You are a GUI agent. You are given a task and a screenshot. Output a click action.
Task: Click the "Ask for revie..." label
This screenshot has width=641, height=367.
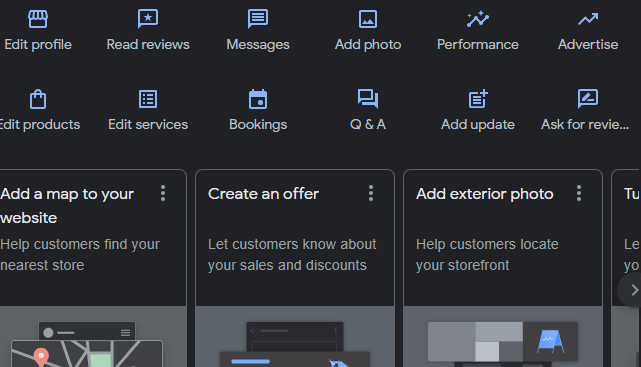(x=585, y=125)
